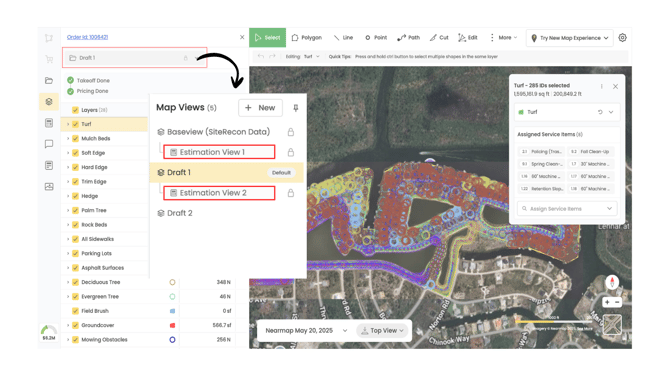Zoom out on the map
670x376 pixels.
point(617,303)
